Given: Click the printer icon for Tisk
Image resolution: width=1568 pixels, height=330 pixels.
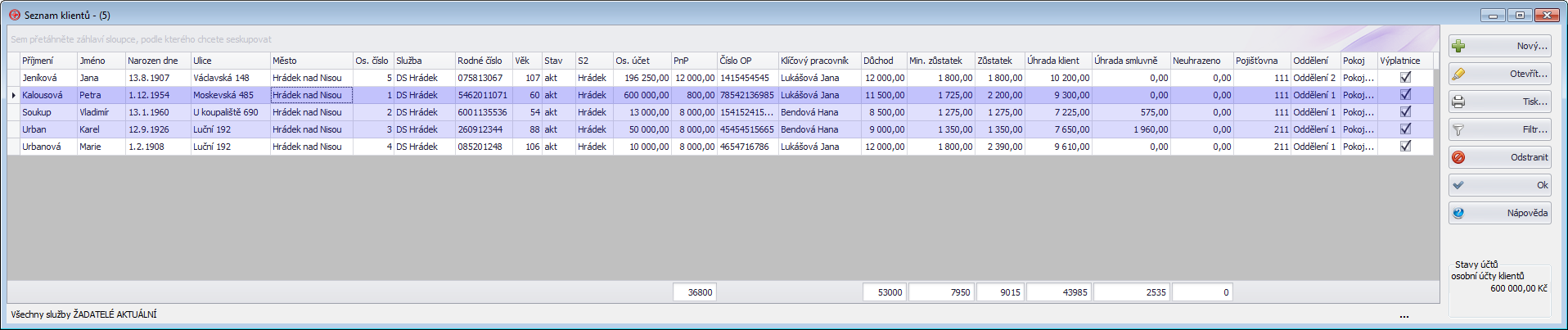Looking at the screenshot, I should point(1458,102).
